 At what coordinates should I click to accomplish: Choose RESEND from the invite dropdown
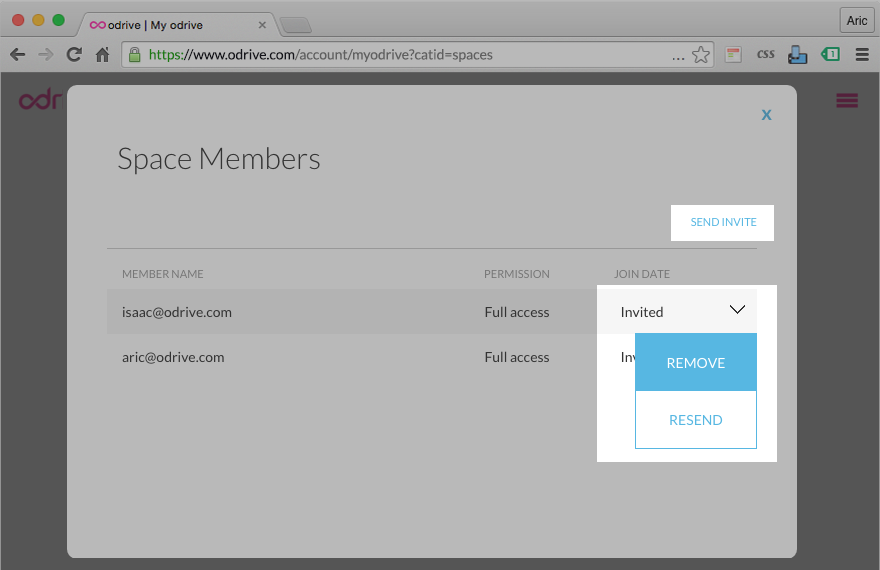[x=696, y=420]
